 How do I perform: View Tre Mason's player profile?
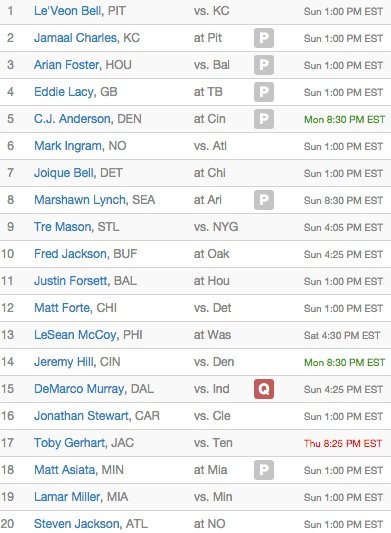62,227
